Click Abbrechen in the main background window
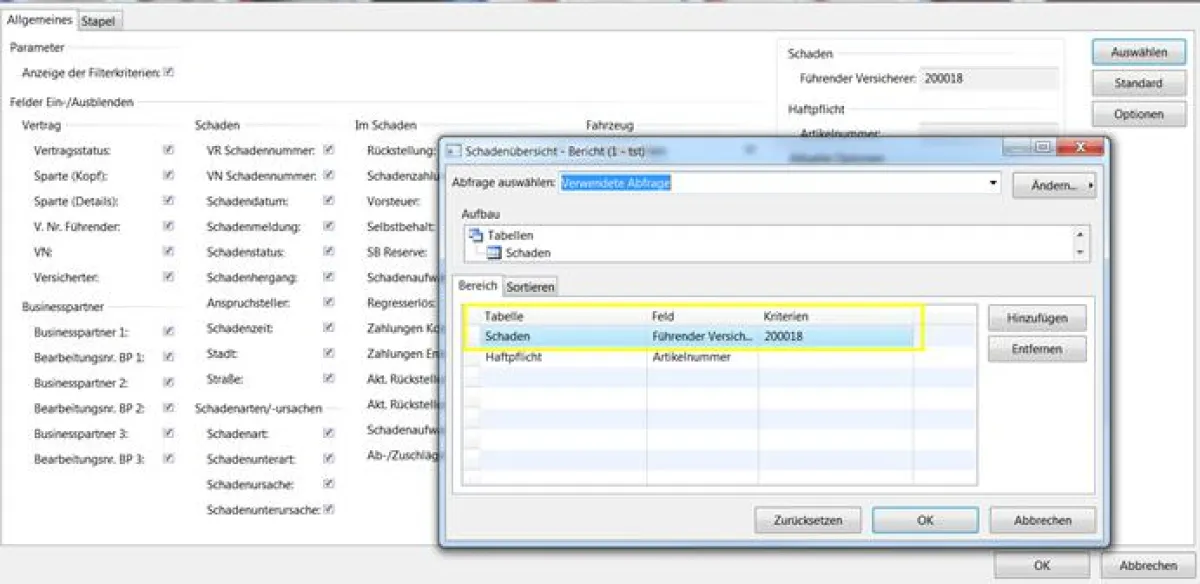This screenshot has width=1200, height=584. [1147, 565]
